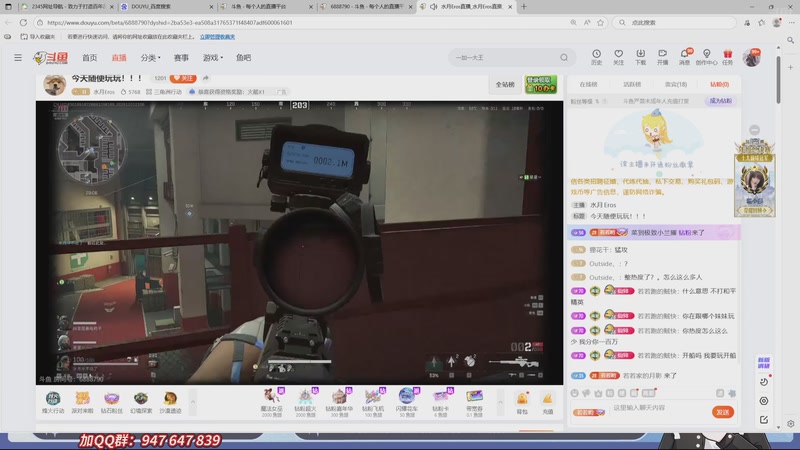The height and width of the screenshot is (450, 800).
Task: Click the 立即管理收藏夹 link
Action: [x=217, y=37]
